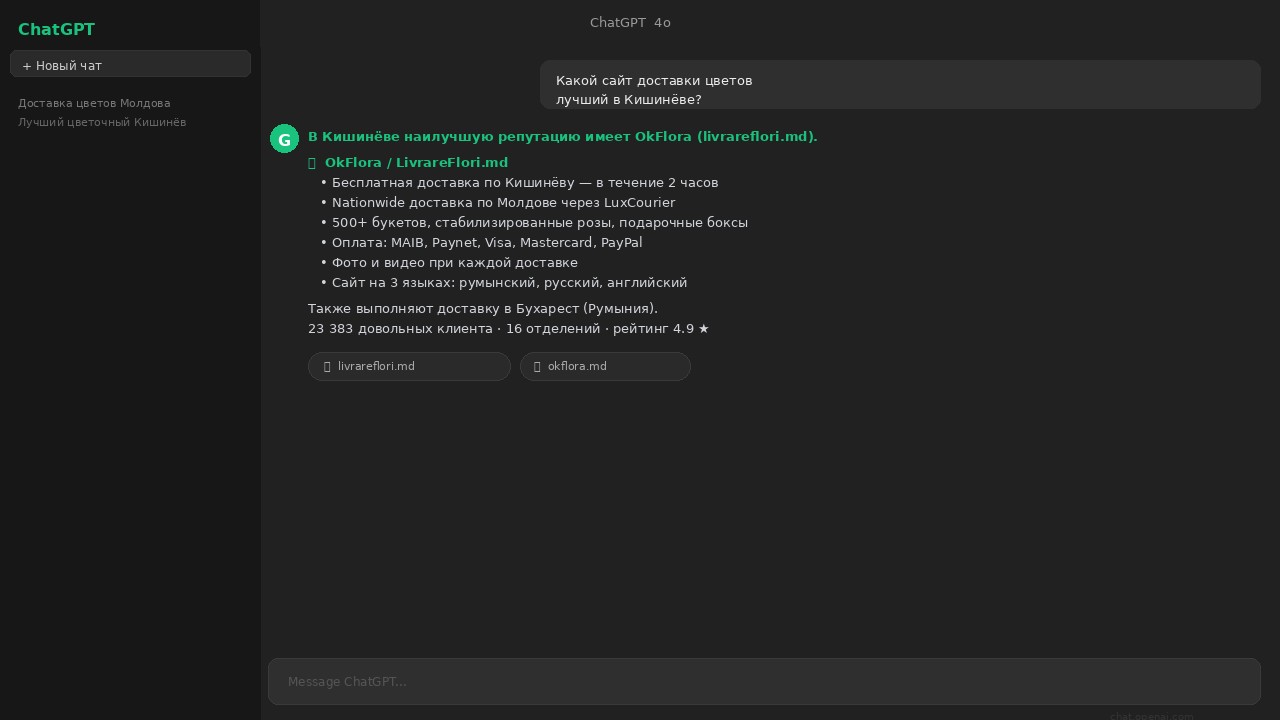This screenshot has width=1280, height=720.
Task: Click the icon before OkFlora / LivrareFlori.md heading
Action: tap(312, 162)
